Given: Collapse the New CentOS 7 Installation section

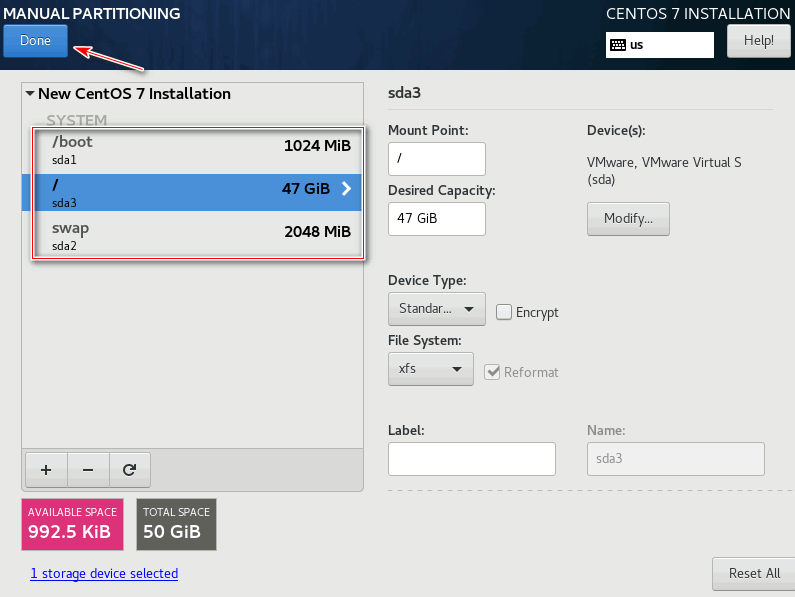Looking at the screenshot, I should click(x=30, y=93).
